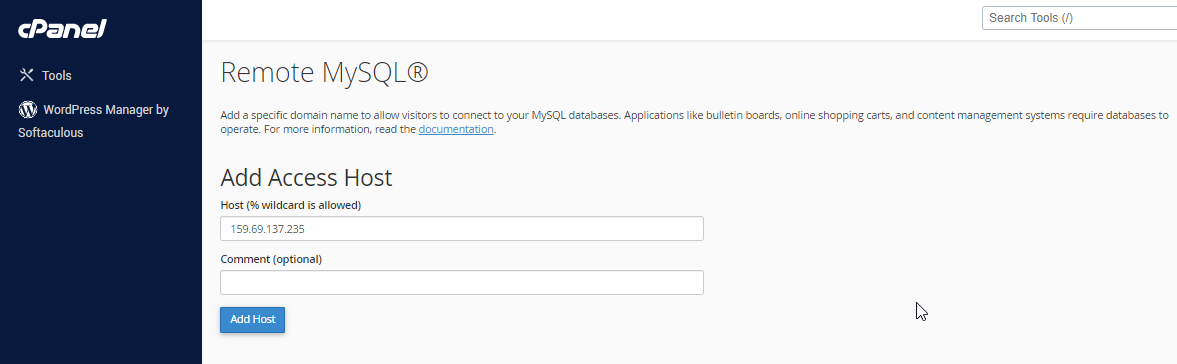Click the Host wildcard label
This screenshot has height=364, width=1177.
click(x=290, y=205)
